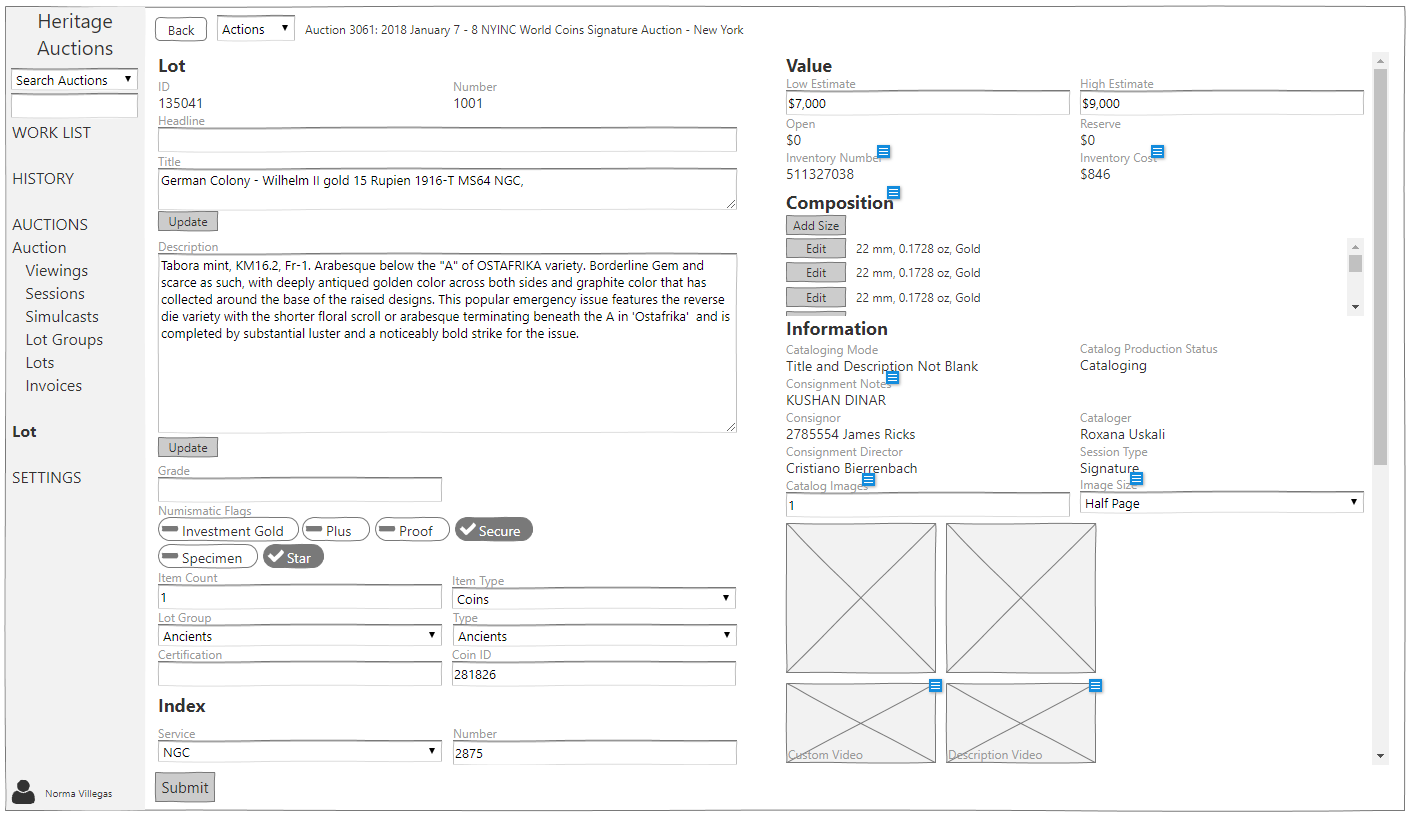Click the second composition Edit button
This screenshot has width=1411, height=816.
[x=816, y=273]
